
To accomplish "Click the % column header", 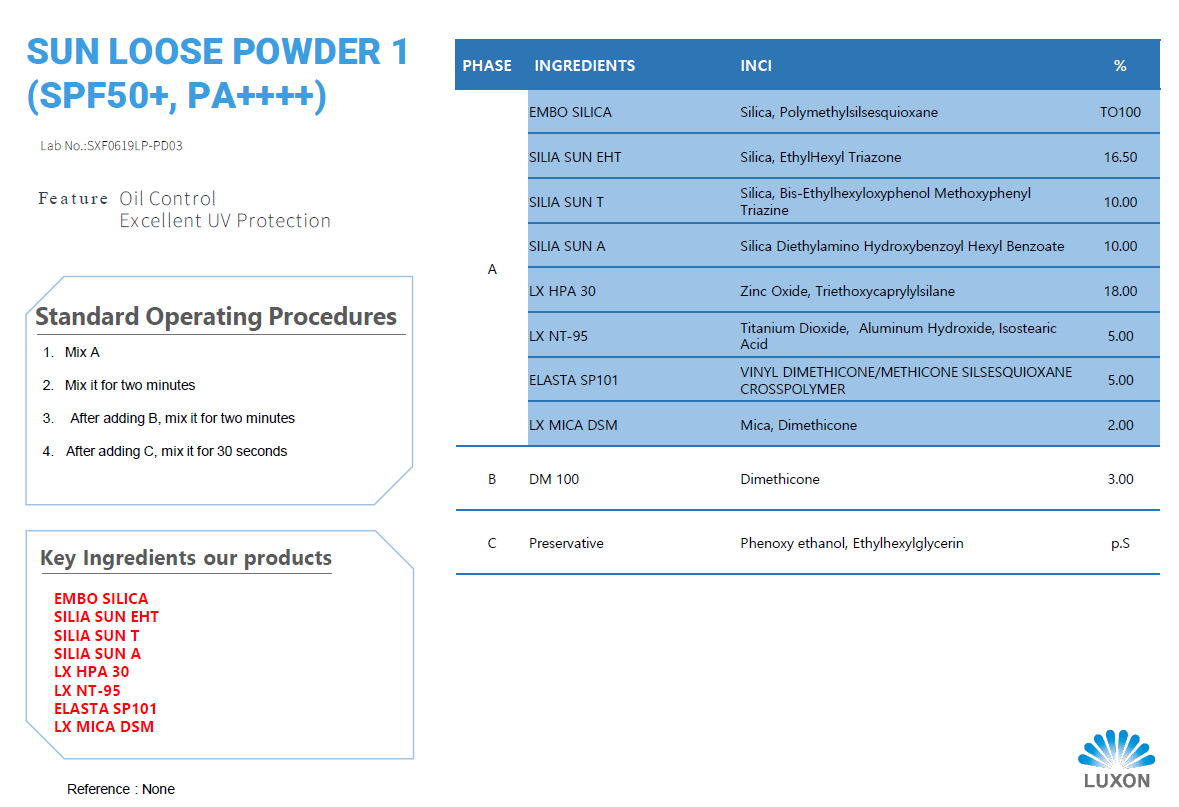I will click(1120, 65).
